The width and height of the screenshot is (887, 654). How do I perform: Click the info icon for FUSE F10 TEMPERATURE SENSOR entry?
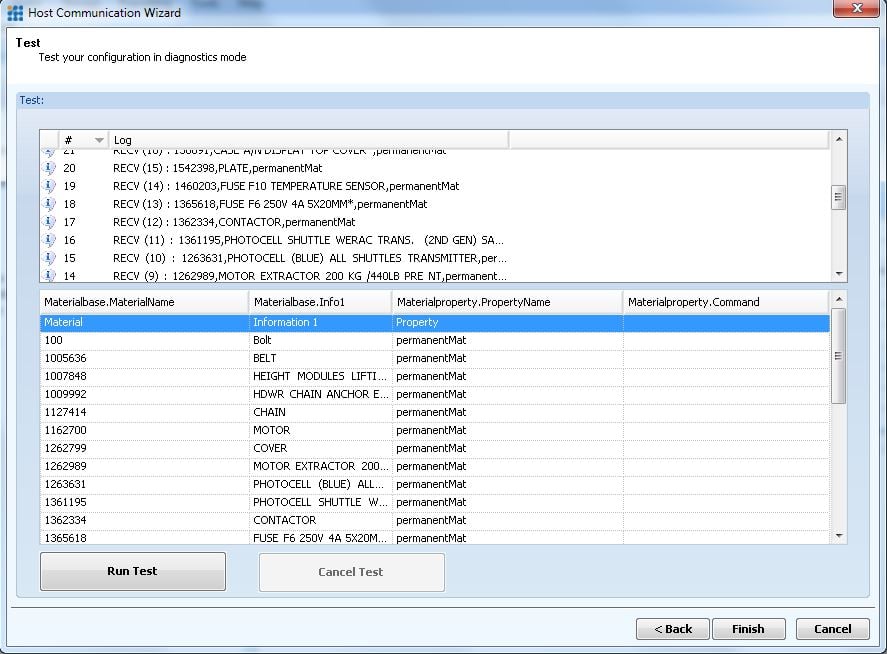(48, 186)
